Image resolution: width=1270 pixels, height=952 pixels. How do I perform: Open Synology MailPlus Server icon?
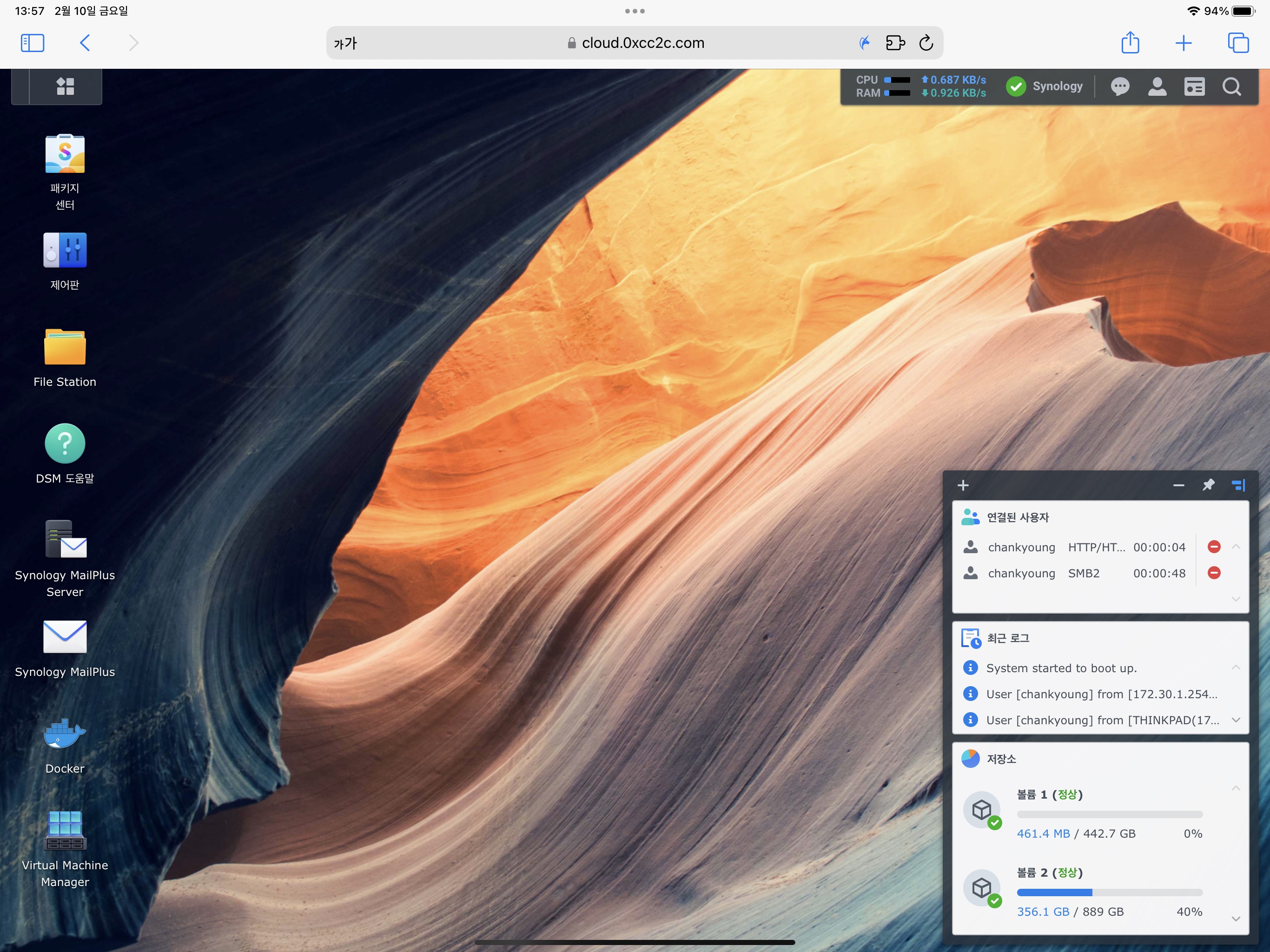pos(65,540)
